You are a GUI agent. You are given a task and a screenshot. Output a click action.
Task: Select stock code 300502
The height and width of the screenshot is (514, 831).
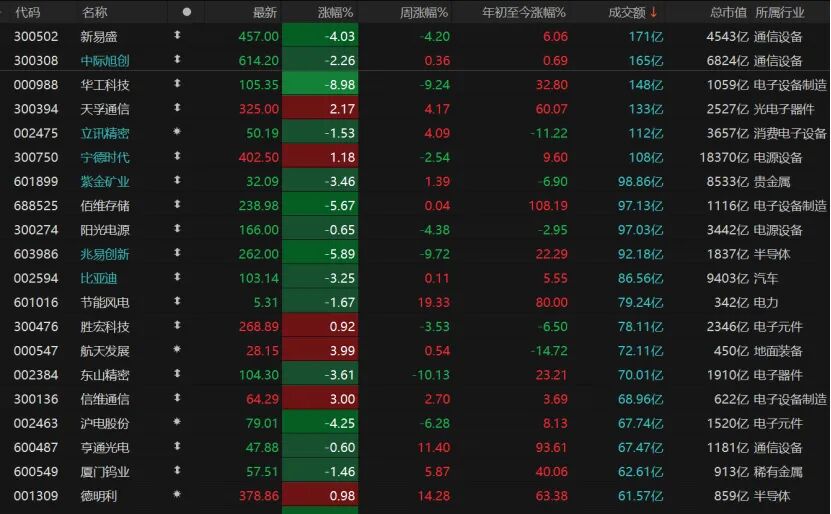(36, 37)
